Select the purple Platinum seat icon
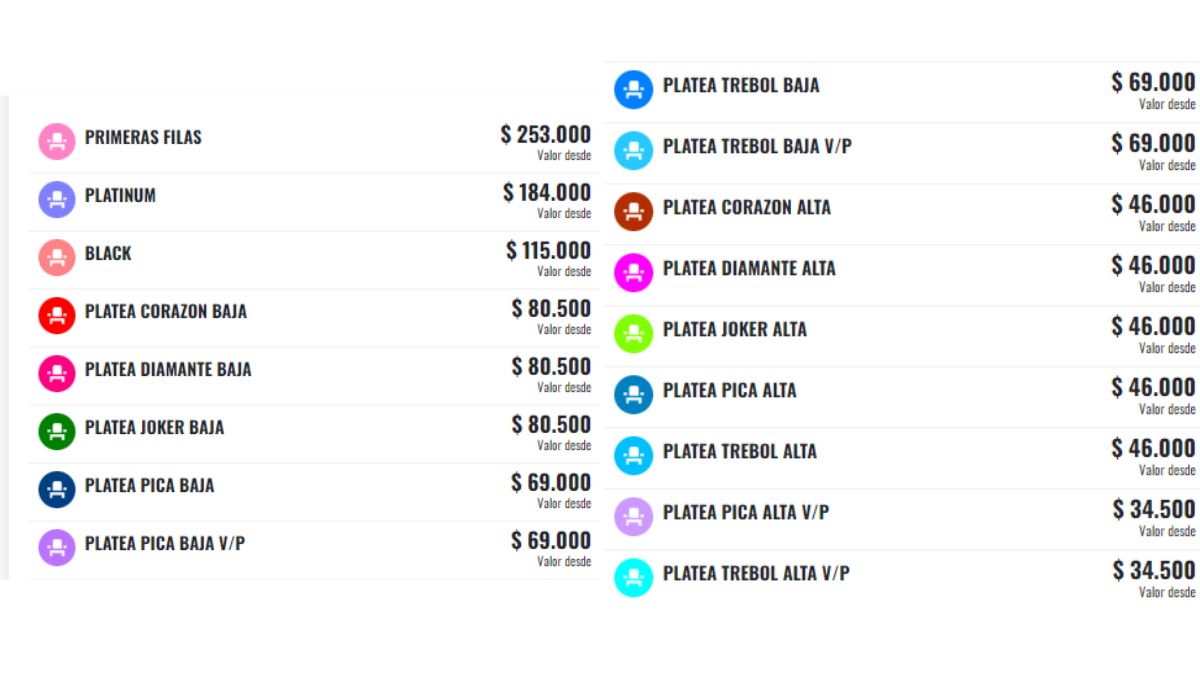 click(57, 199)
